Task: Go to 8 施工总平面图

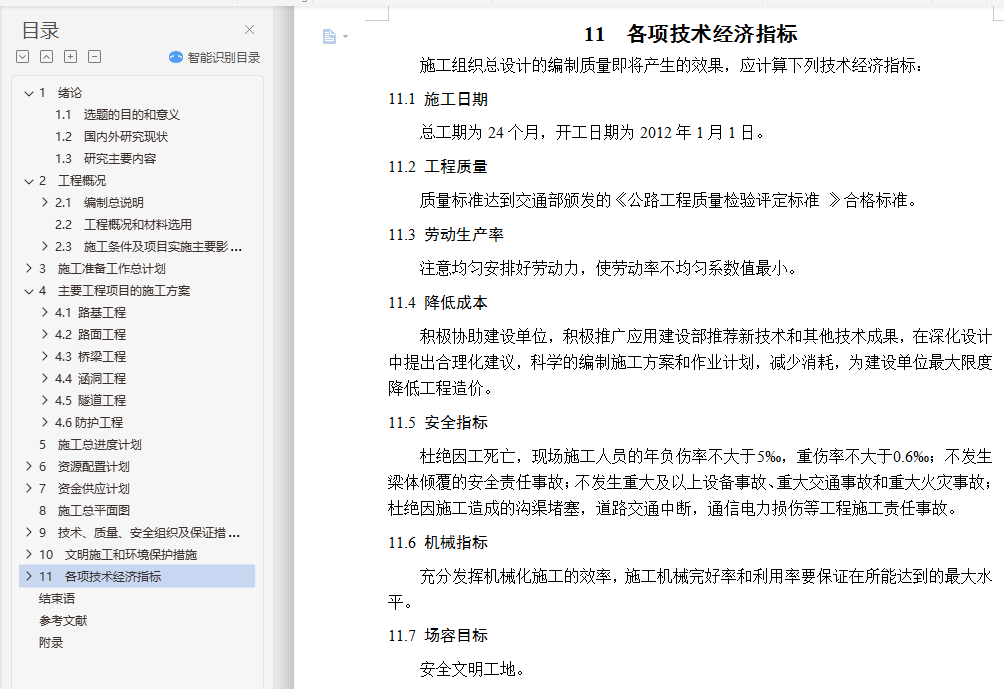Action: (x=85, y=510)
